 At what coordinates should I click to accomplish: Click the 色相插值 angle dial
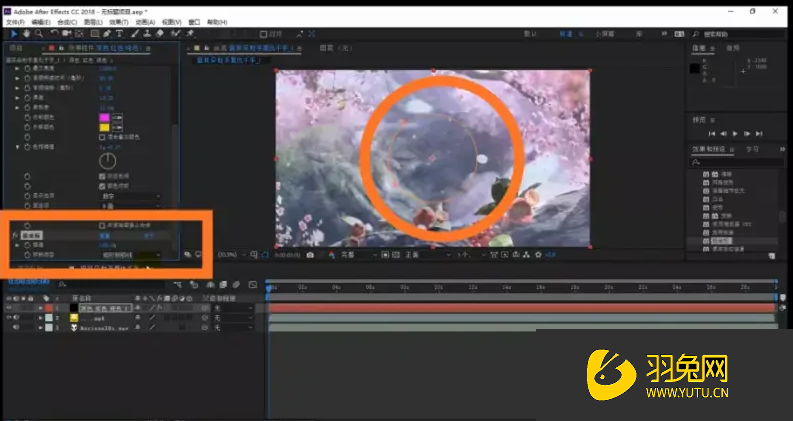click(107, 161)
